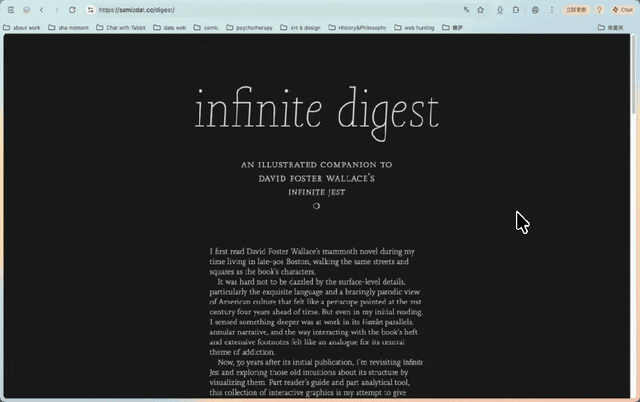Bookmark this page with the star icon
The width and height of the screenshot is (640, 402).
click(480, 10)
